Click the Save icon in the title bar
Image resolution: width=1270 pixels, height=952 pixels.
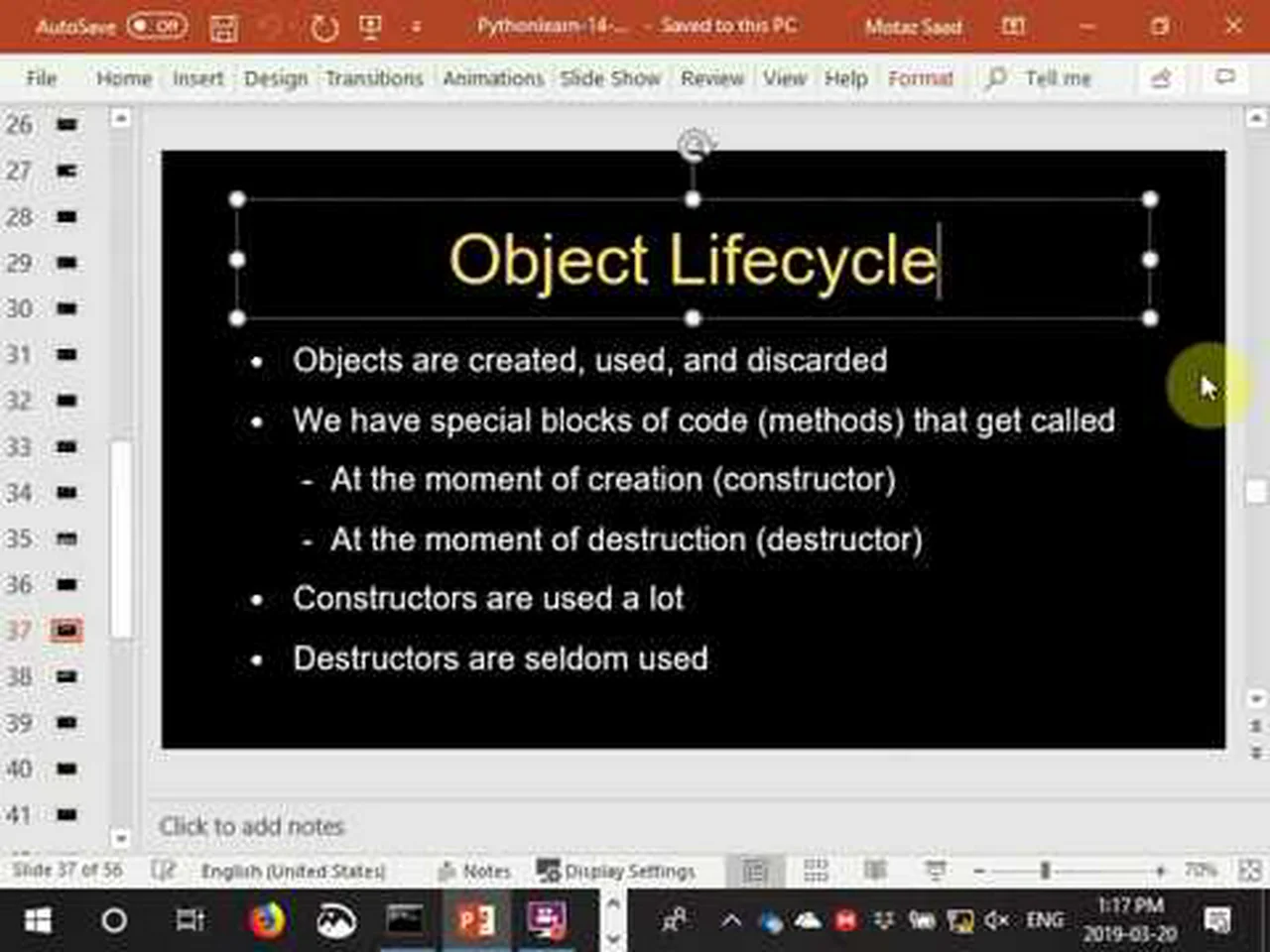click(223, 28)
